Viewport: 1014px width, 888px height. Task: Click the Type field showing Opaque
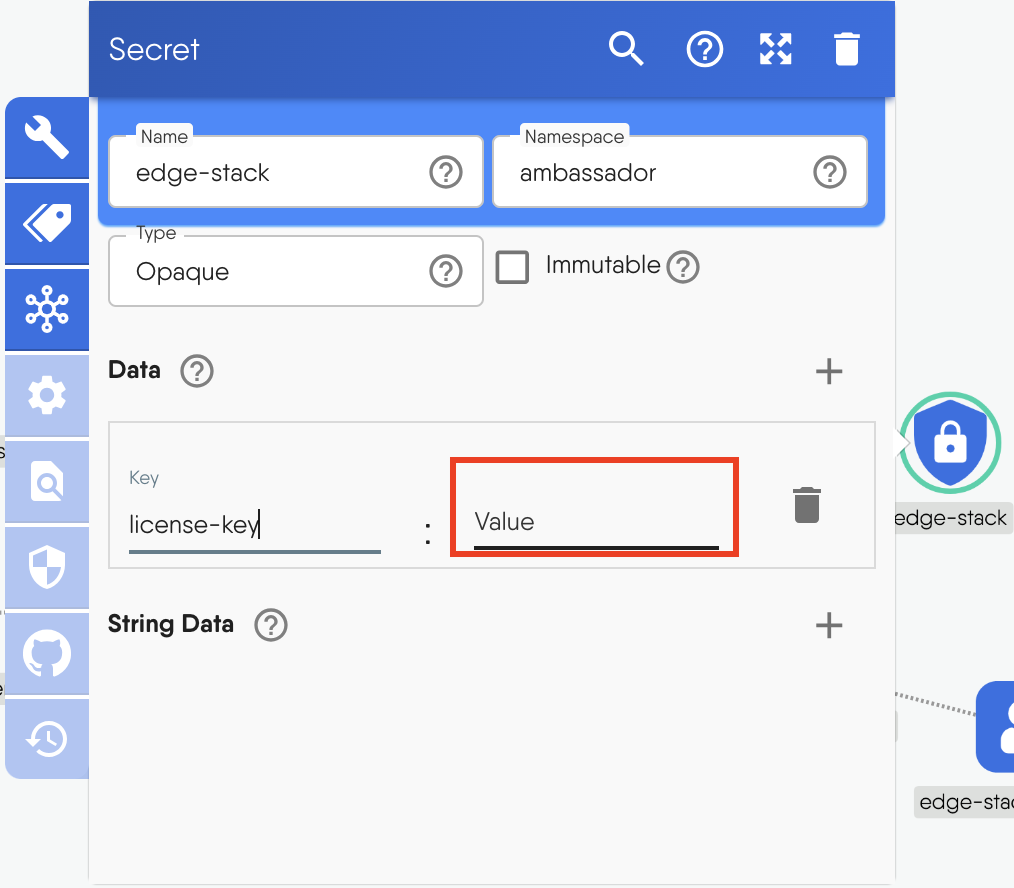[x=280, y=272]
